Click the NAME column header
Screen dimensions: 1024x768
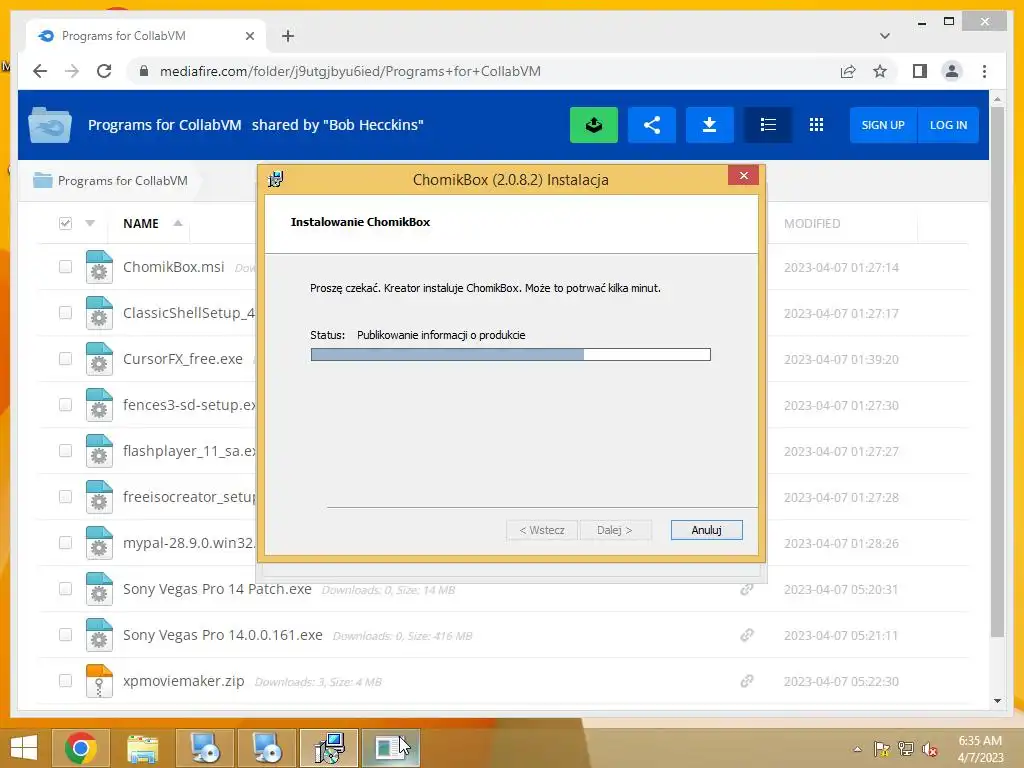pos(140,223)
